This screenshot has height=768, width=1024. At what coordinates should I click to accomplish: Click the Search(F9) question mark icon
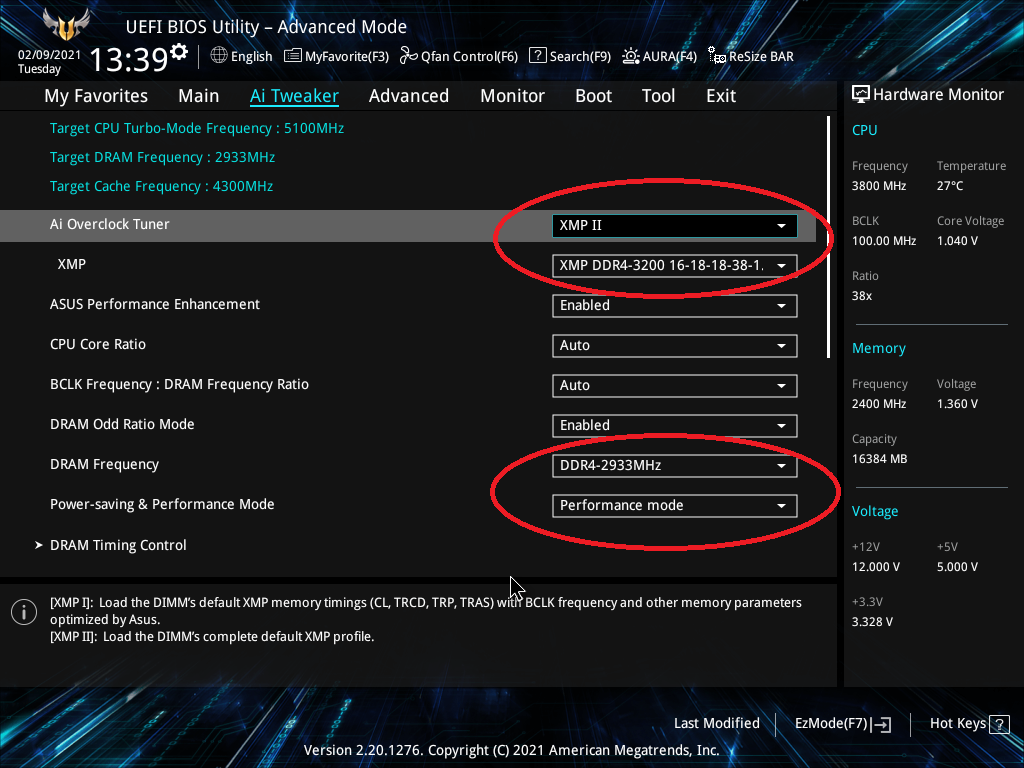pos(537,56)
